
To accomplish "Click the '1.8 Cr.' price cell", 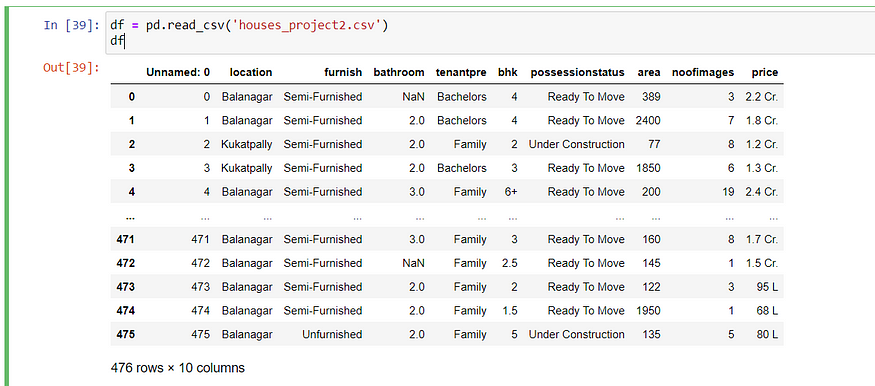I will (x=762, y=121).
